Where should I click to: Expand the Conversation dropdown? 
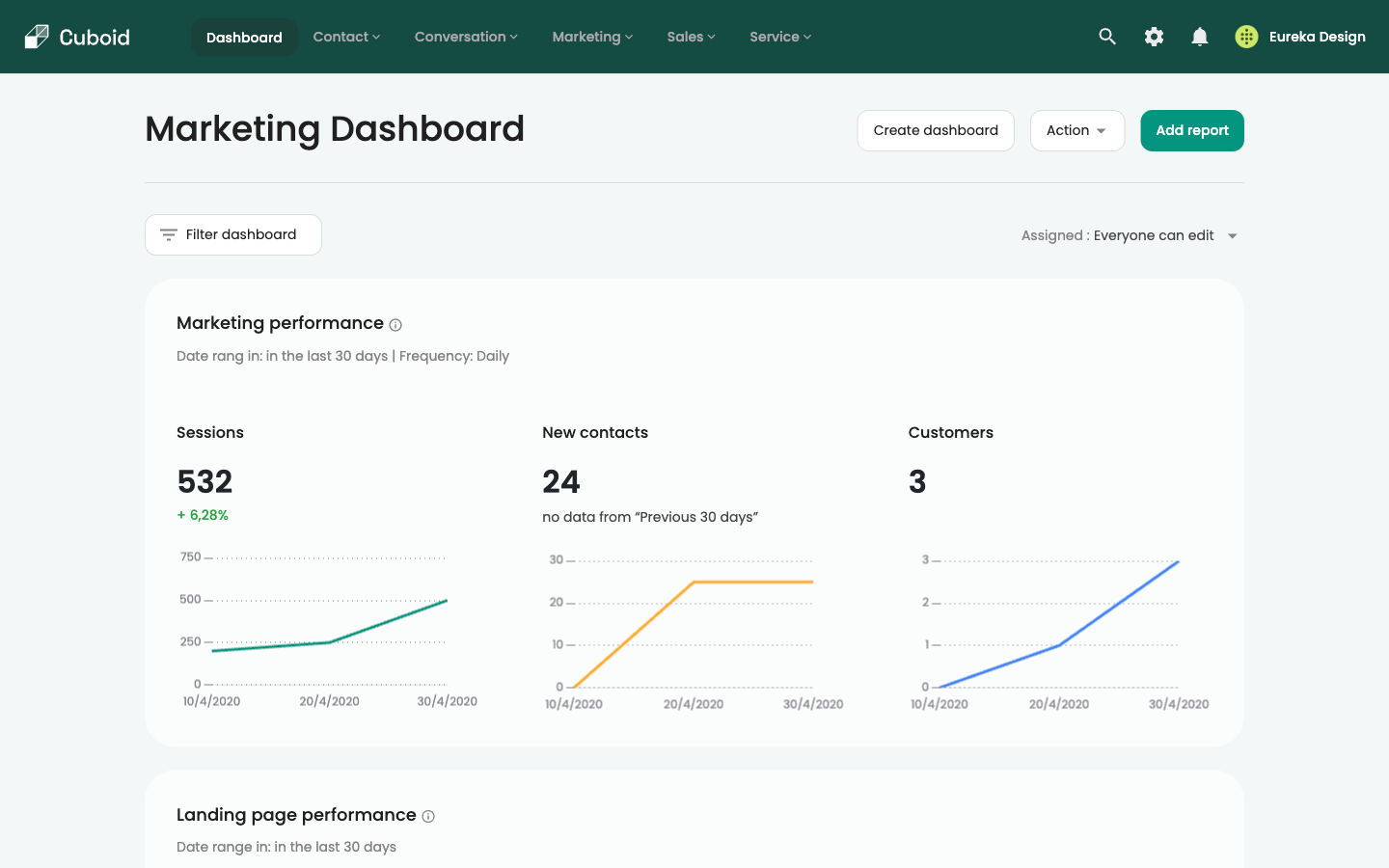[x=465, y=37]
